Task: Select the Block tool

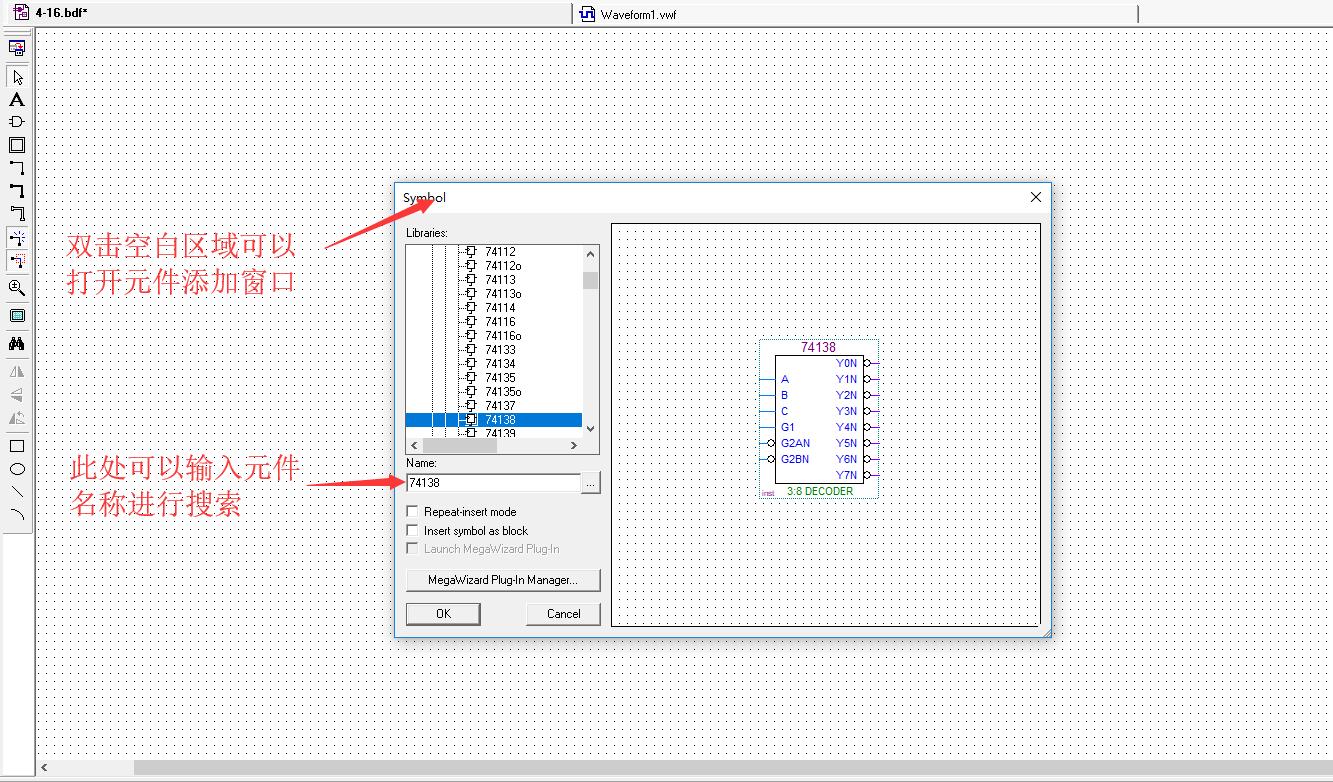Action: 17,145
